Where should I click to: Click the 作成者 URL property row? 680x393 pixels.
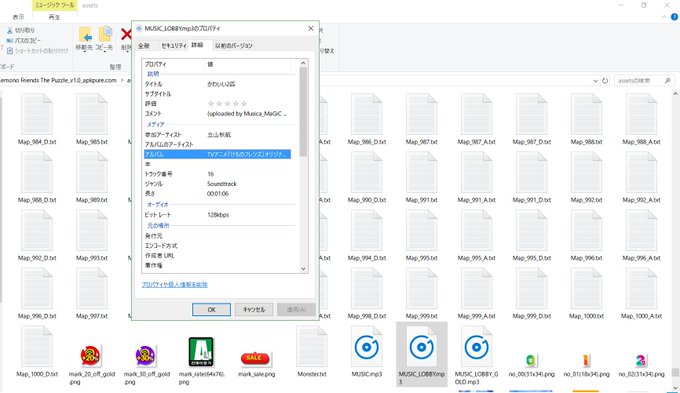(217, 256)
